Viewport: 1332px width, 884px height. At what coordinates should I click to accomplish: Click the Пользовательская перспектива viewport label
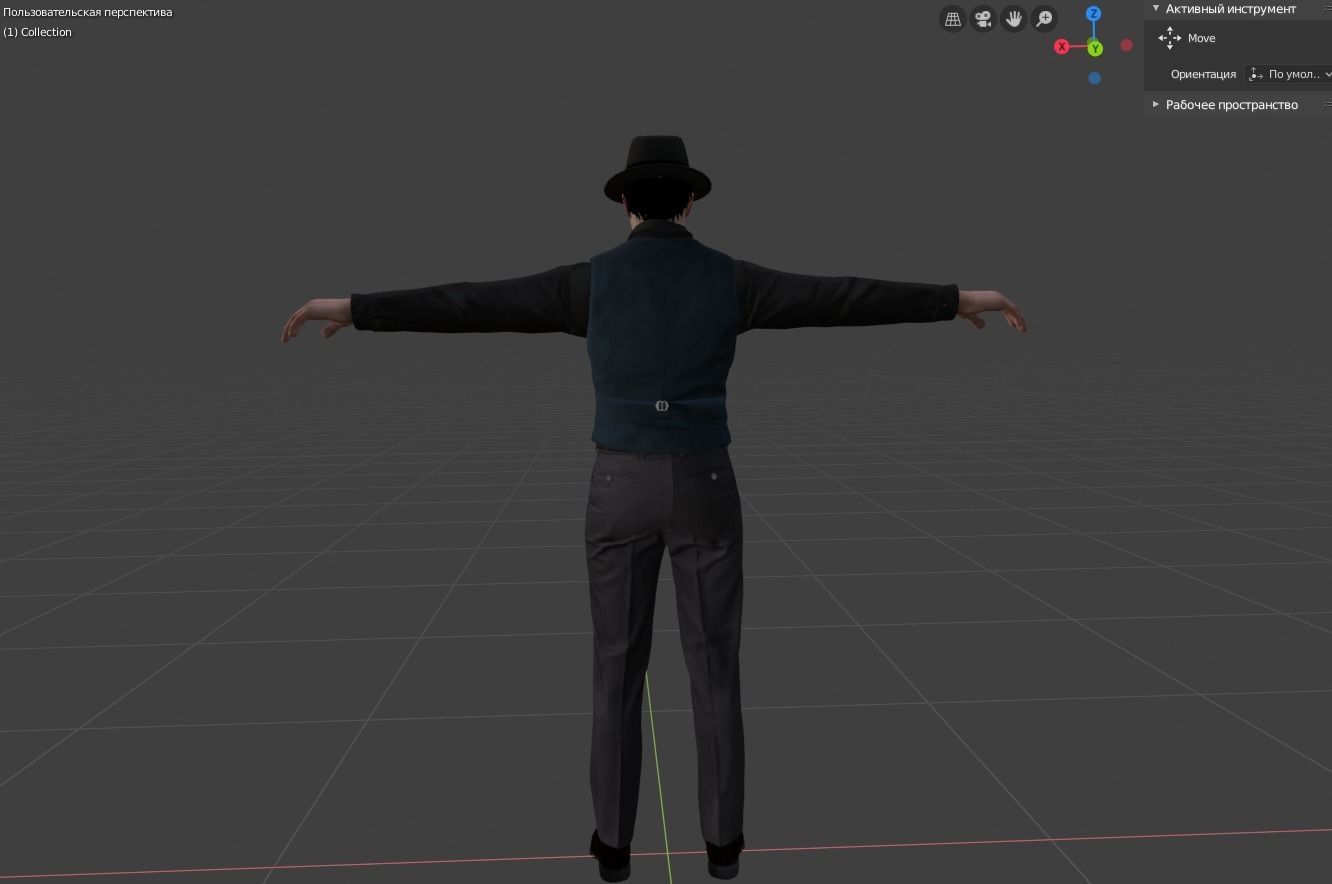click(x=87, y=12)
